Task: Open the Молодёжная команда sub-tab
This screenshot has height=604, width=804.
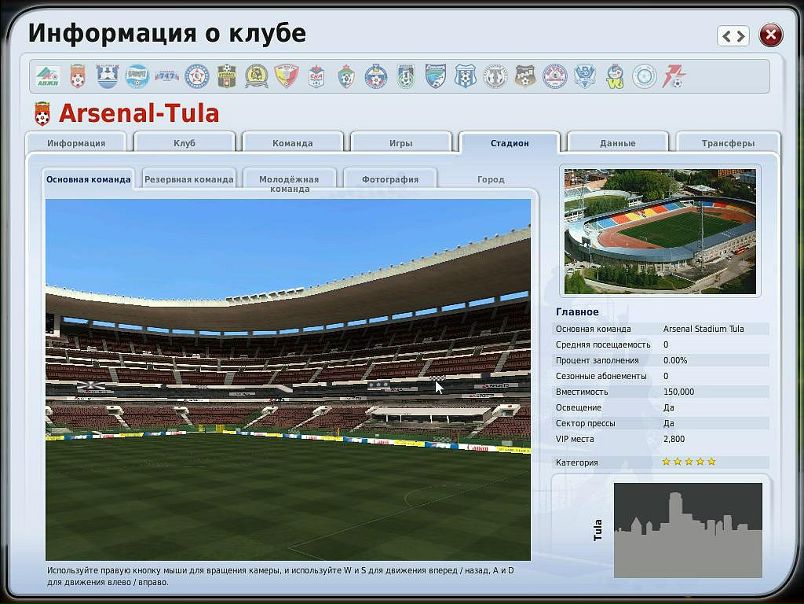Action: tap(289, 183)
